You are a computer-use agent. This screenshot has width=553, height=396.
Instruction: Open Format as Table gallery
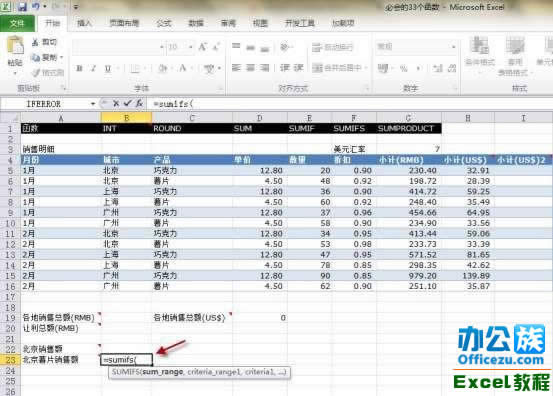coord(514,56)
